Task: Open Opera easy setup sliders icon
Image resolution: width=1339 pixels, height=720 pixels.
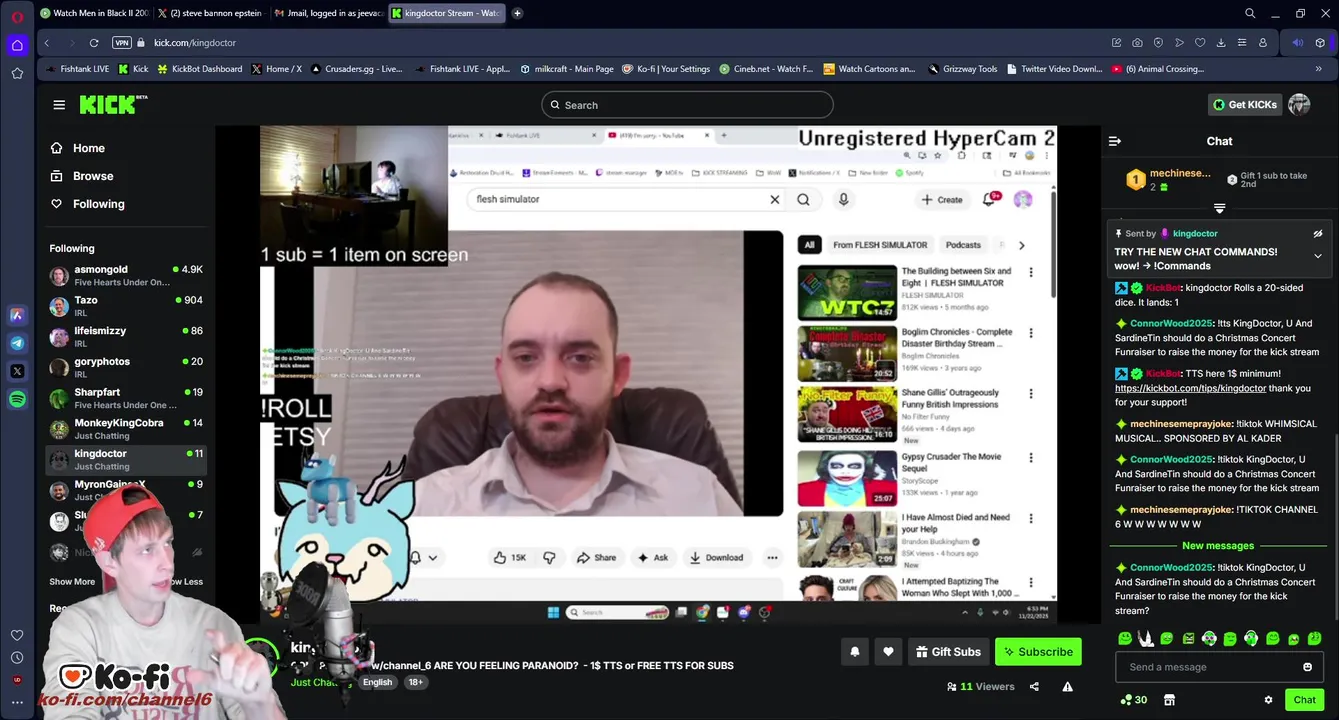Action: [x=1242, y=43]
